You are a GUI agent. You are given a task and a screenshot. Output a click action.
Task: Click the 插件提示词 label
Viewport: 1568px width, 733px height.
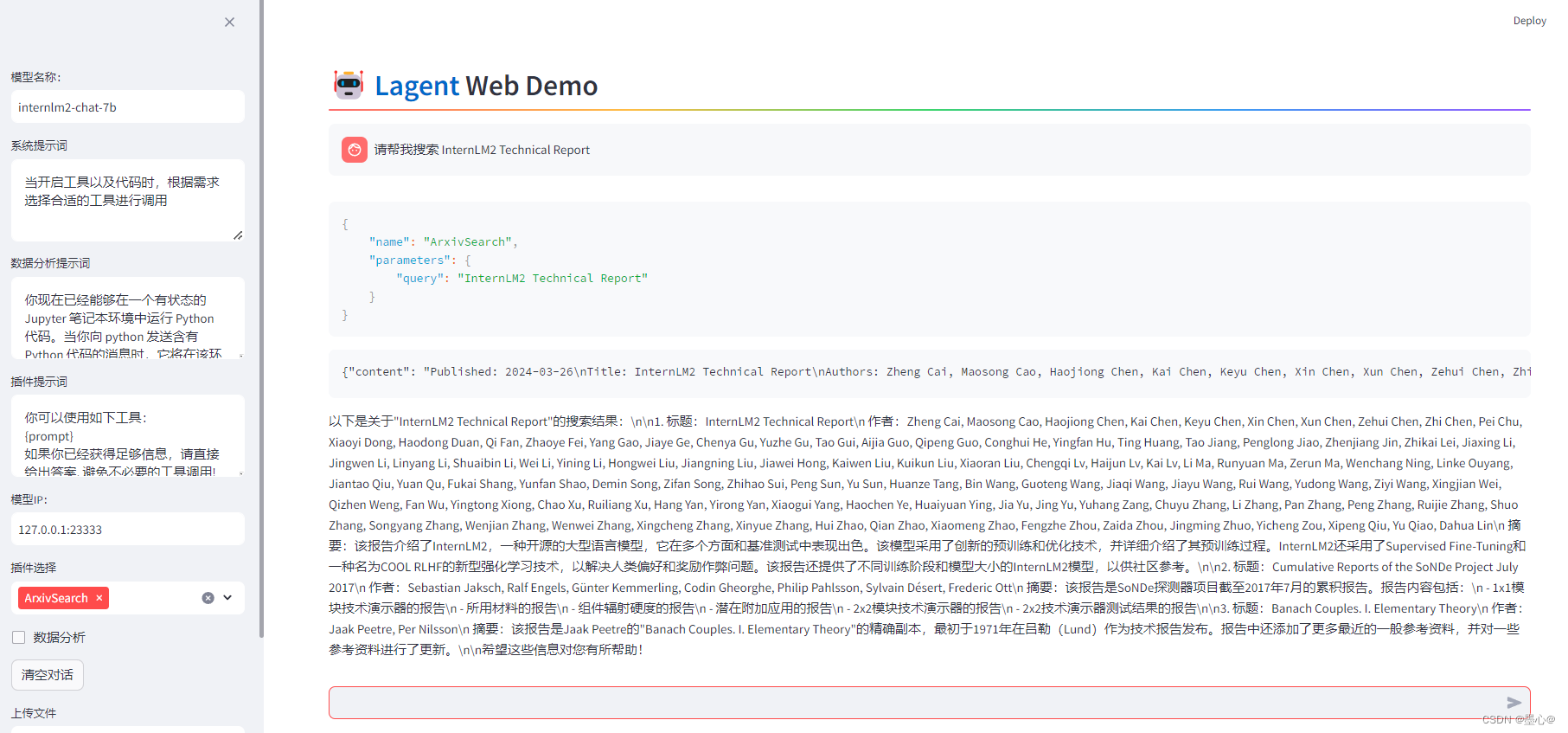tap(39, 382)
